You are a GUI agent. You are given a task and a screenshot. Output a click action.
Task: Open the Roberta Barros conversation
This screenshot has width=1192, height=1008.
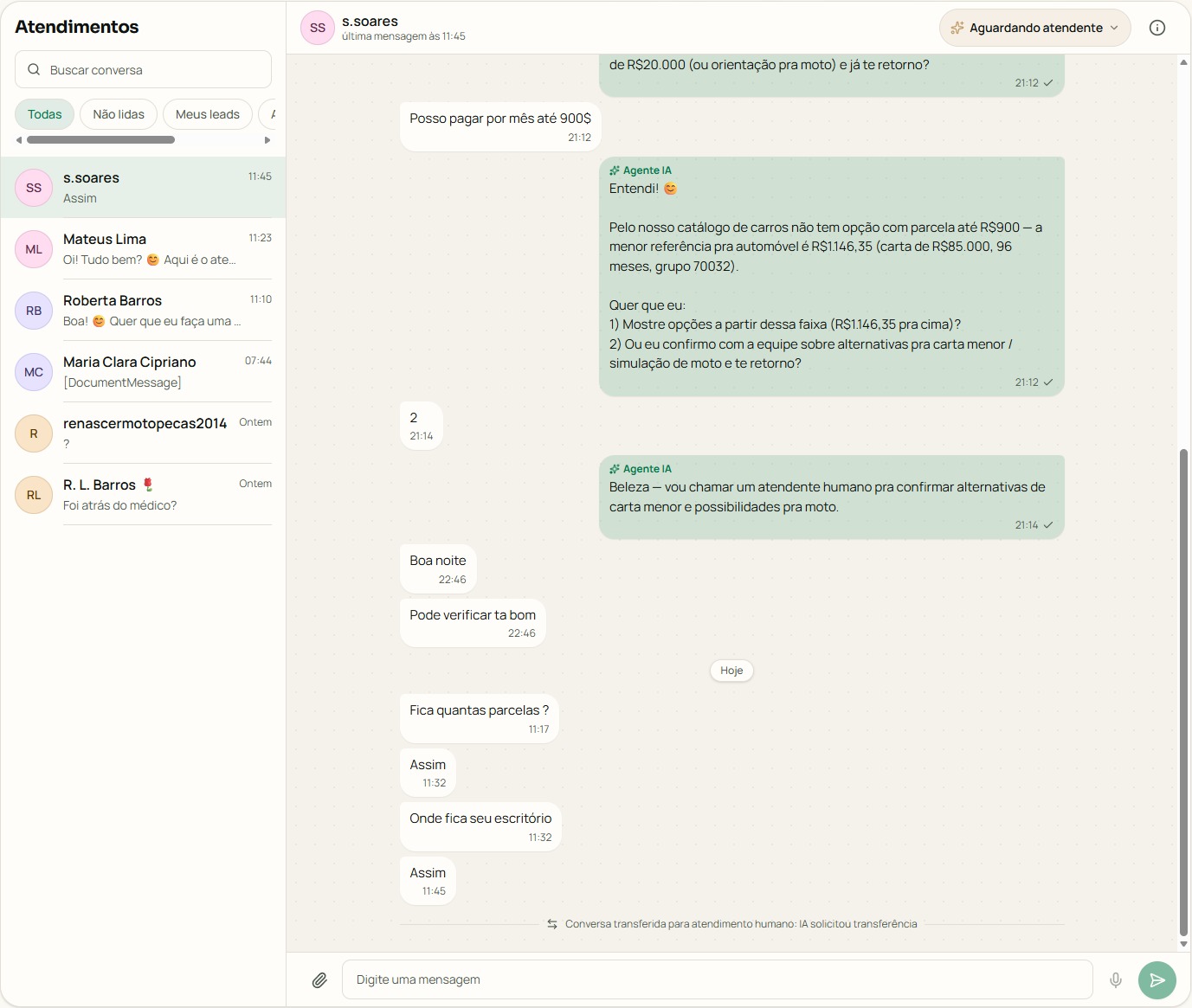[x=143, y=311]
